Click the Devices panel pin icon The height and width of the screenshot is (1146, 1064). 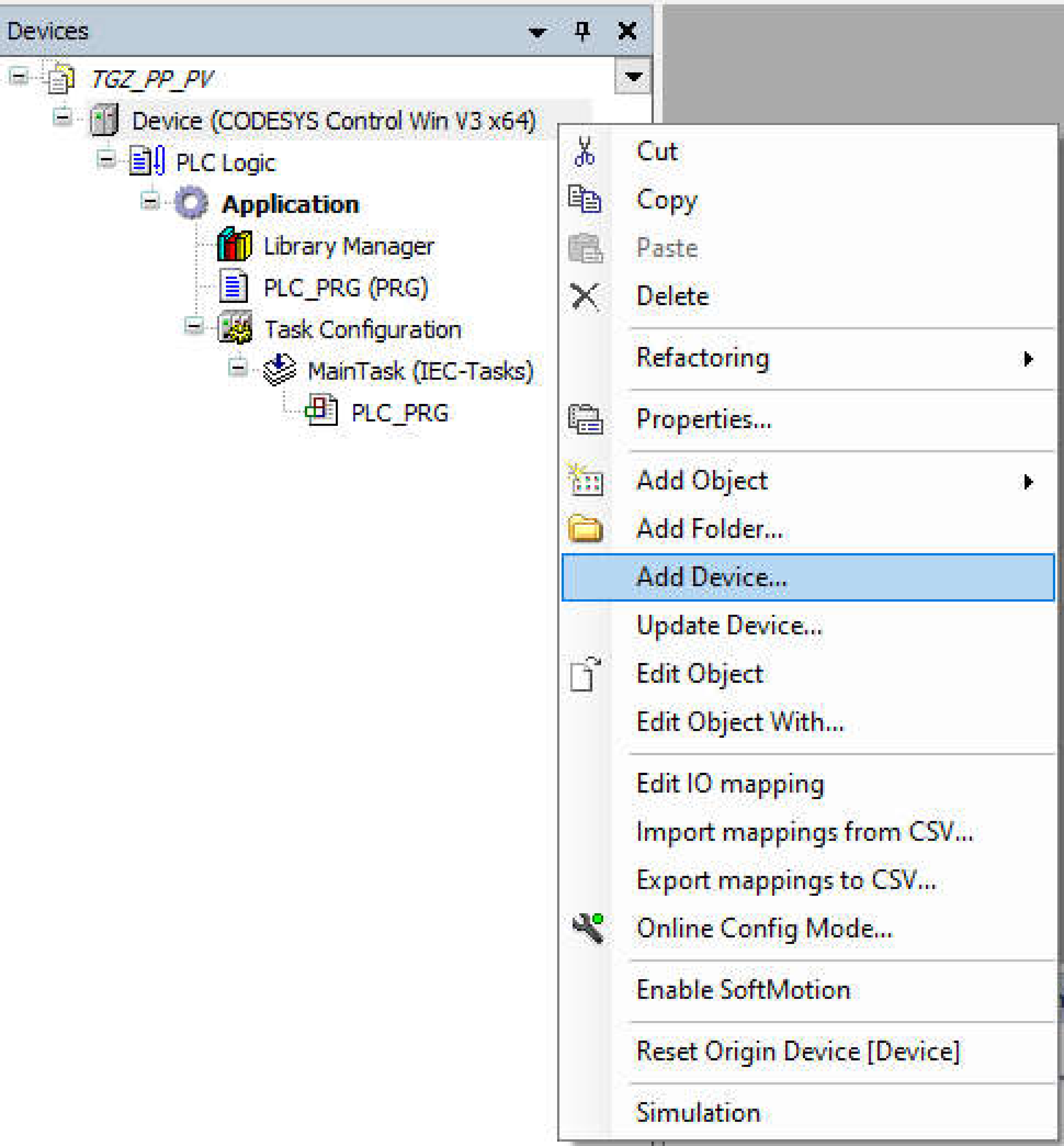click(x=582, y=30)
